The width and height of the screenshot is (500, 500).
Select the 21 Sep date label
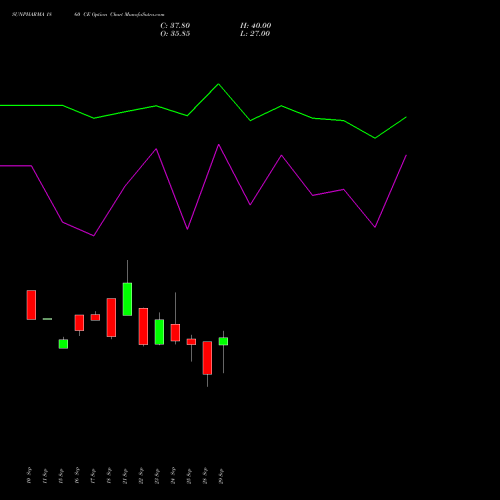[125, 476]
